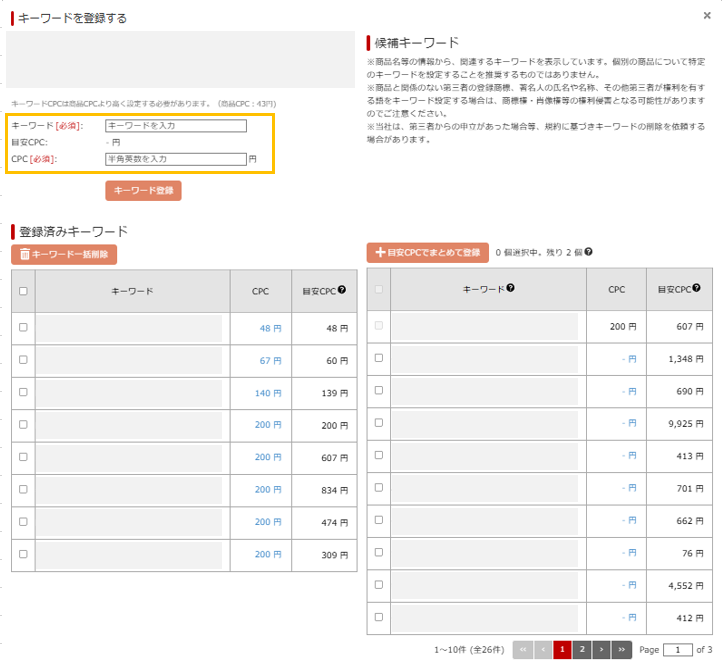Focus the キーワードを入力 text field
The width and height of the screenshot is (722, 668).
tap(175, 126)
